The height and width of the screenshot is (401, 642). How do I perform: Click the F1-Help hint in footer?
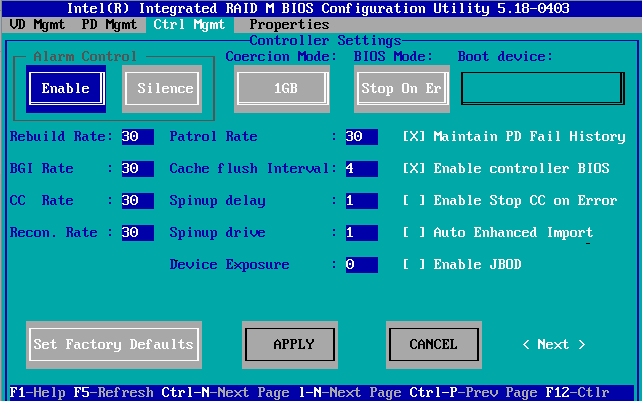coord(37,392)
